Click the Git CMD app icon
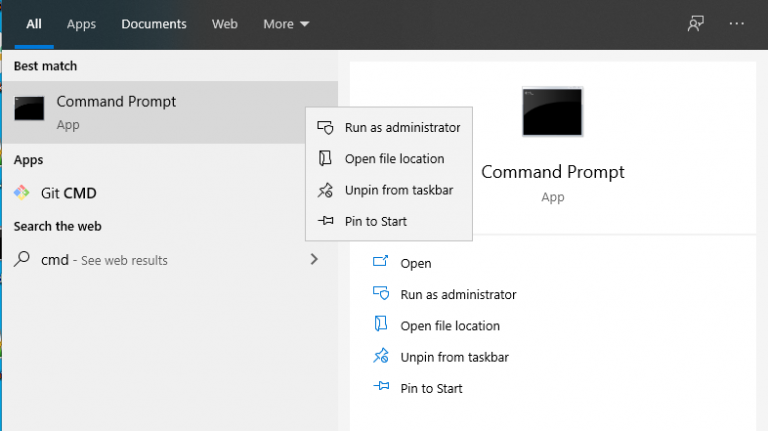This screenshot has height=431, width=768. (22, 193)
